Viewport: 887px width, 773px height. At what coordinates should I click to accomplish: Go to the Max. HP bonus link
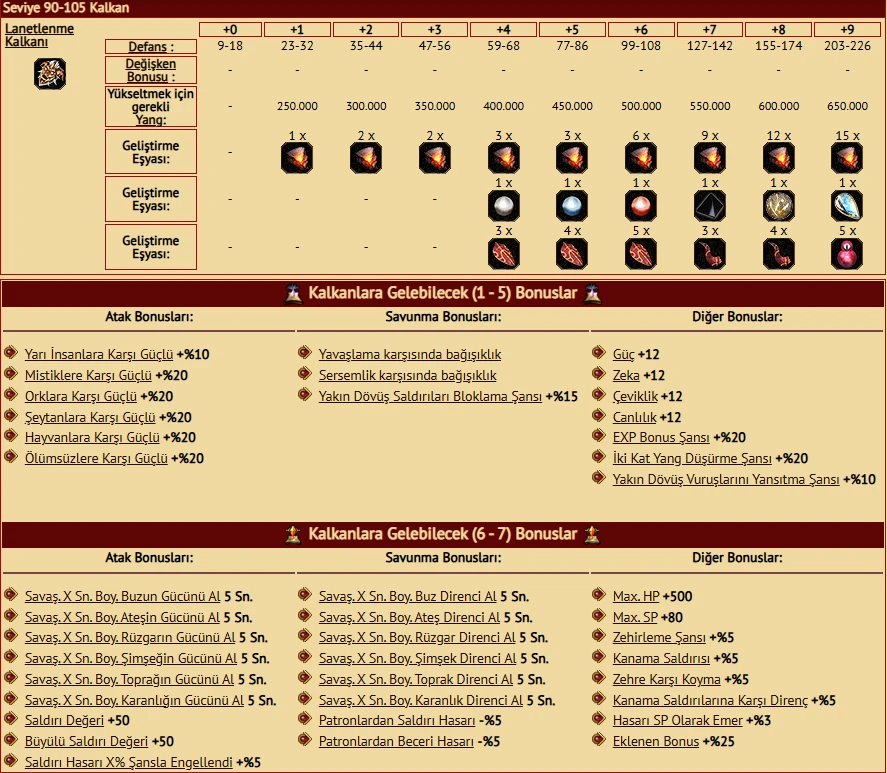(638, 596)
